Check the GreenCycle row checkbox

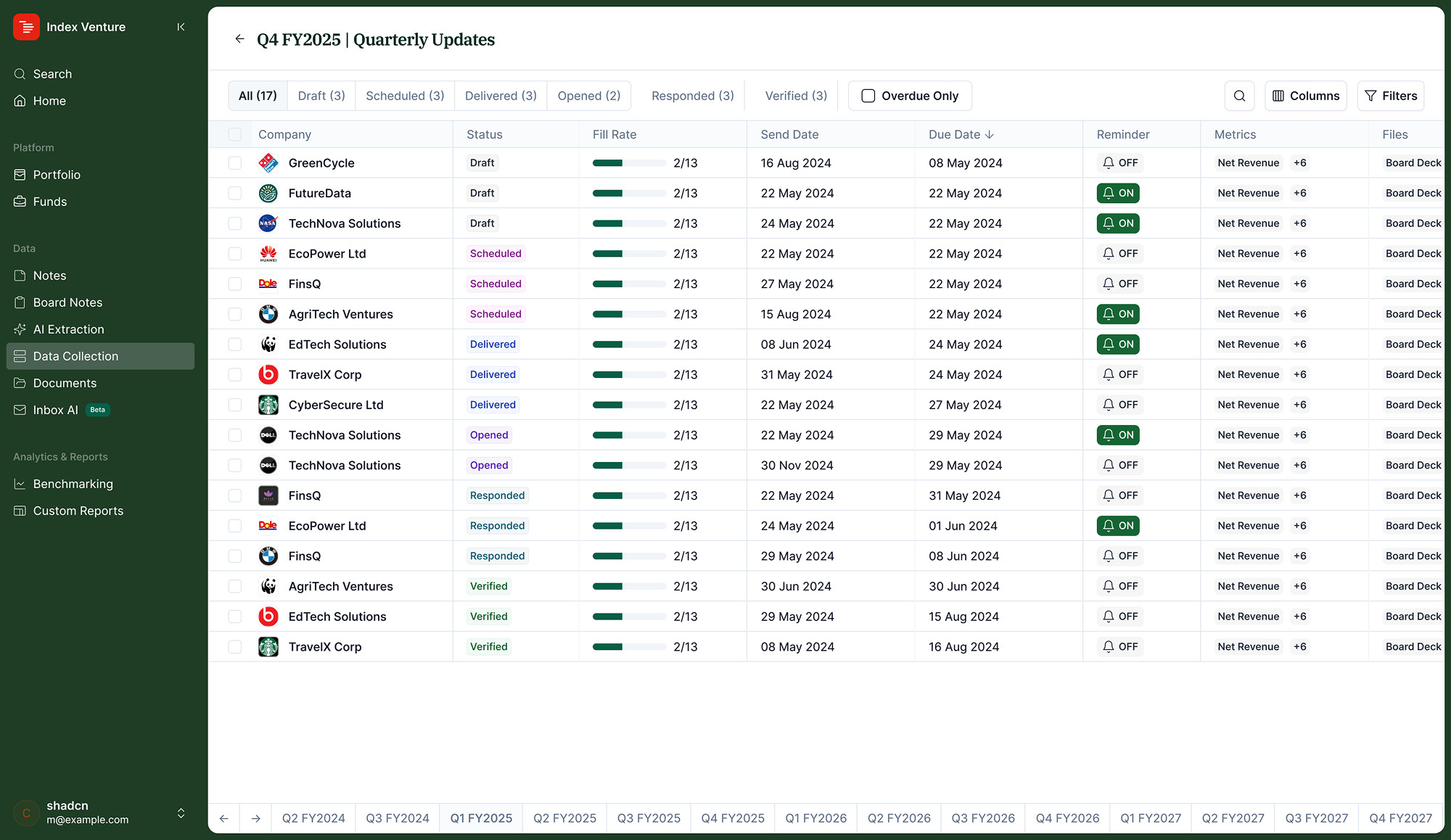(x=235, y=163)
